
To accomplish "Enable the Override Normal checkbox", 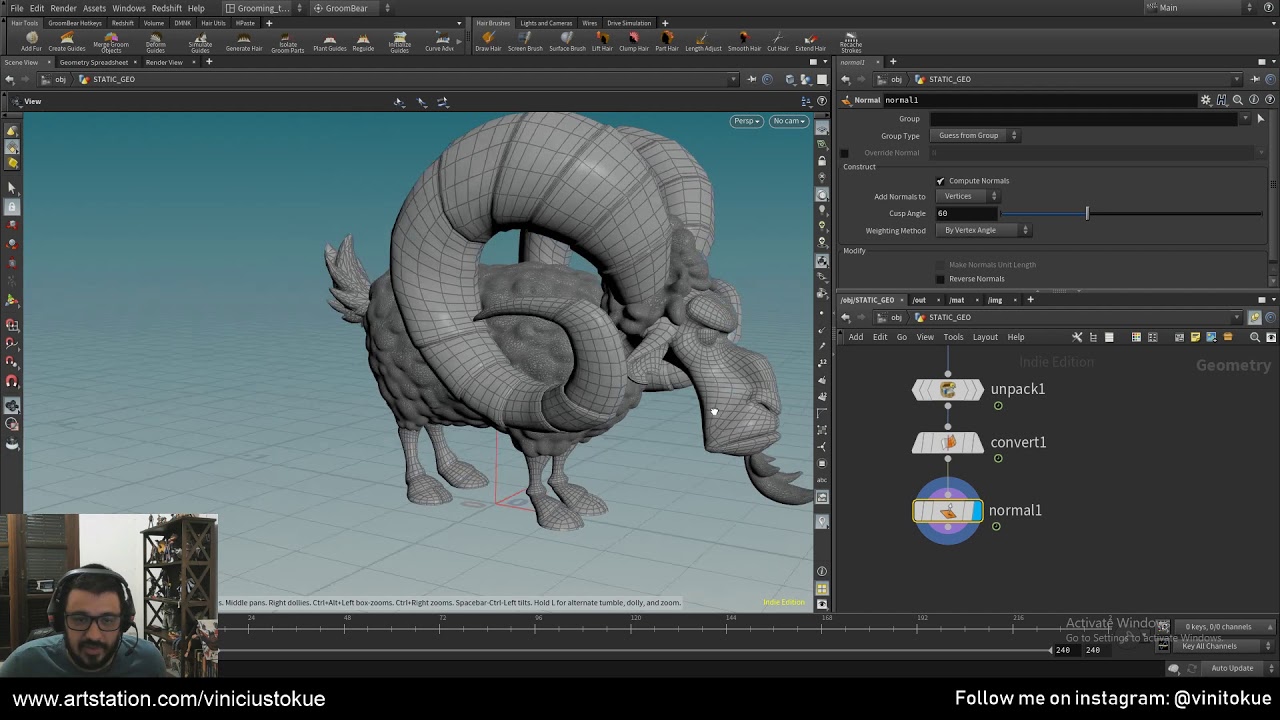I will (844, 153).
